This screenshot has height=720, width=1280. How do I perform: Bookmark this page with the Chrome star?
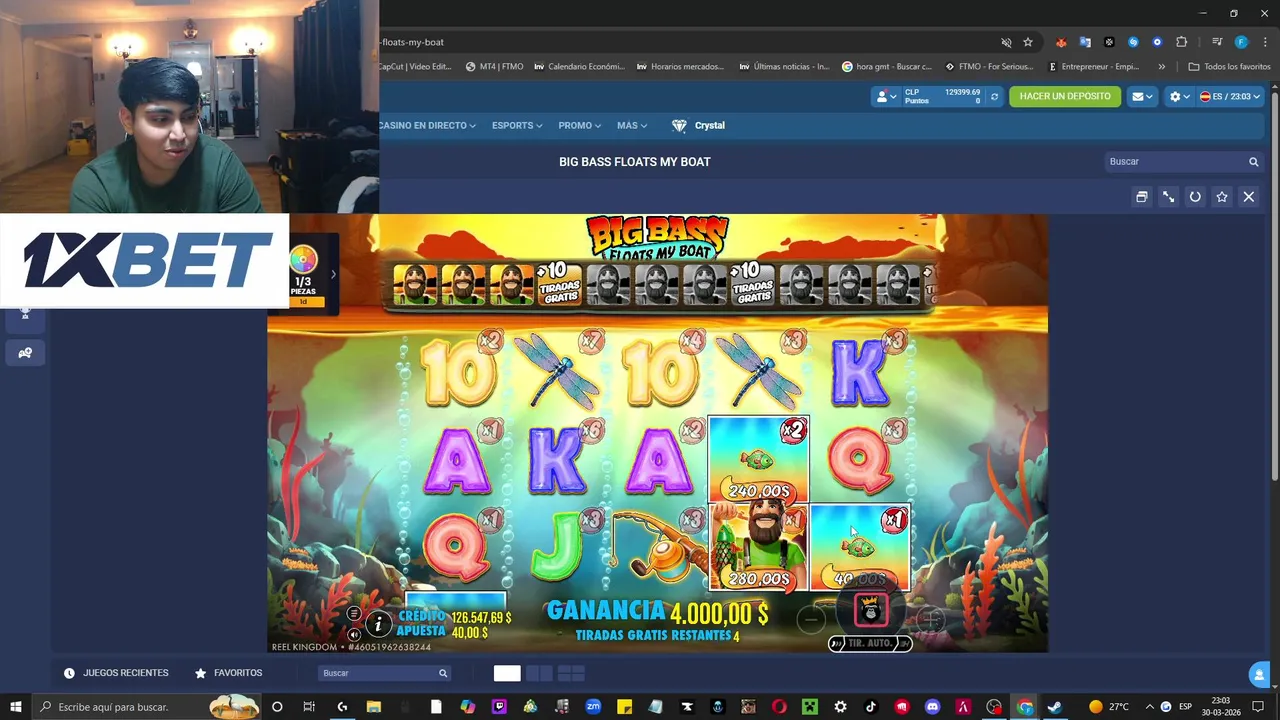tap(1028, 42)
